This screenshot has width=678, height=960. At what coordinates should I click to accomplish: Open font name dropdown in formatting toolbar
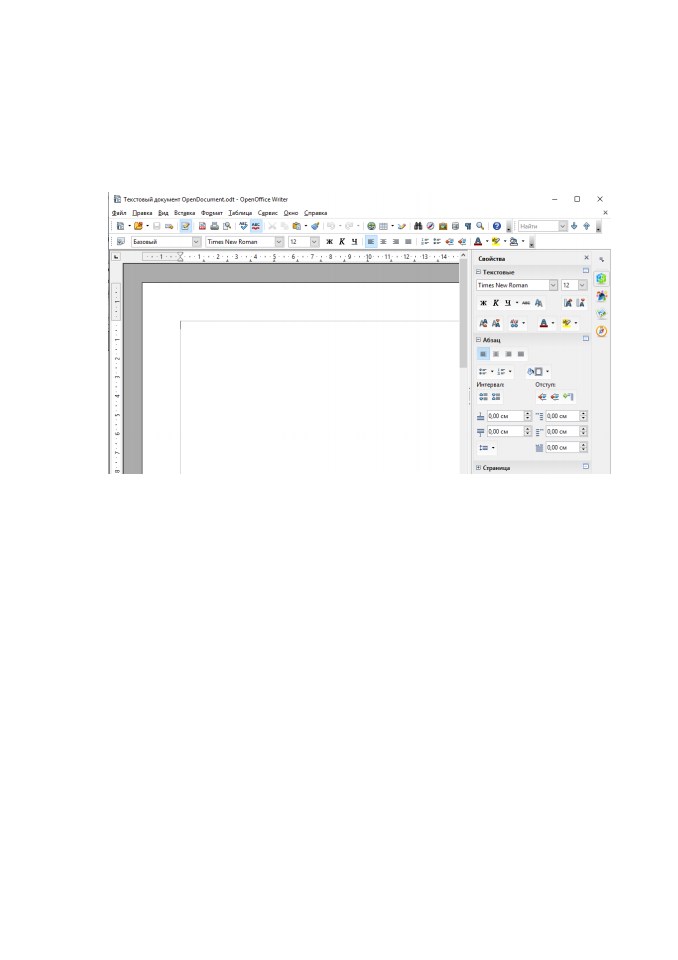pyautogui.click(x=279, y=242)
